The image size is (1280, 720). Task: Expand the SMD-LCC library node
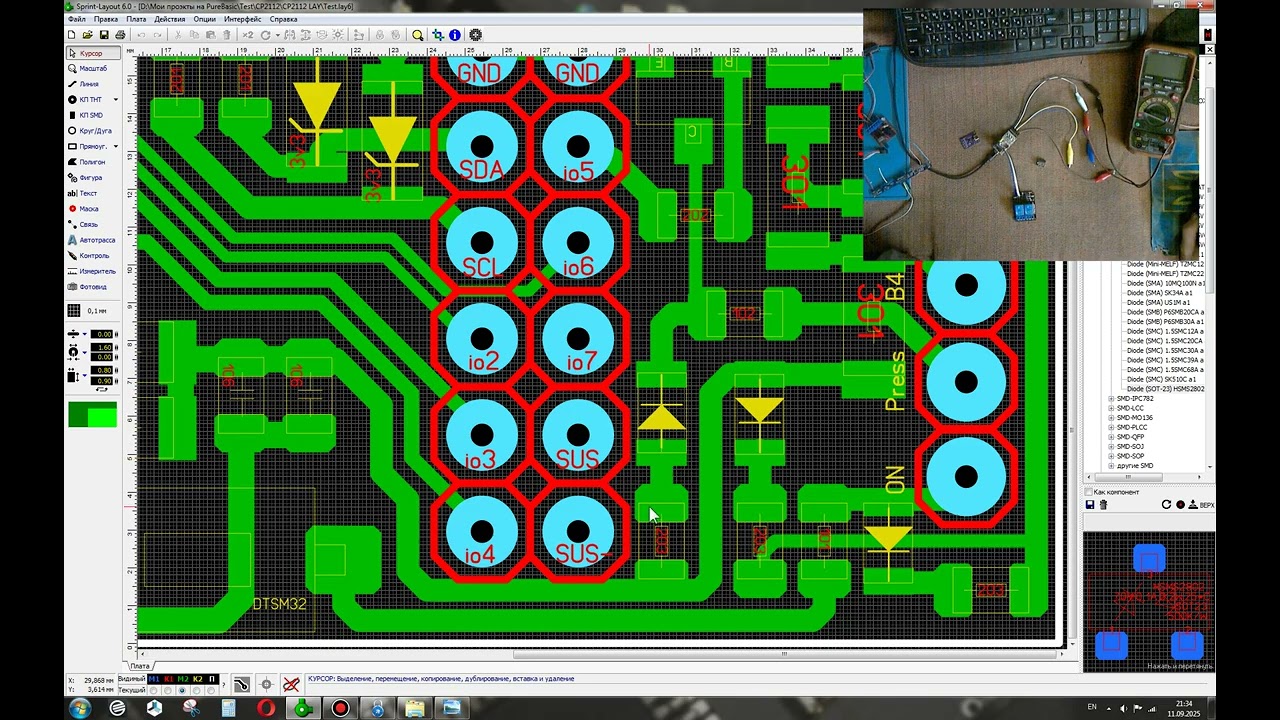pos(1111,408)
